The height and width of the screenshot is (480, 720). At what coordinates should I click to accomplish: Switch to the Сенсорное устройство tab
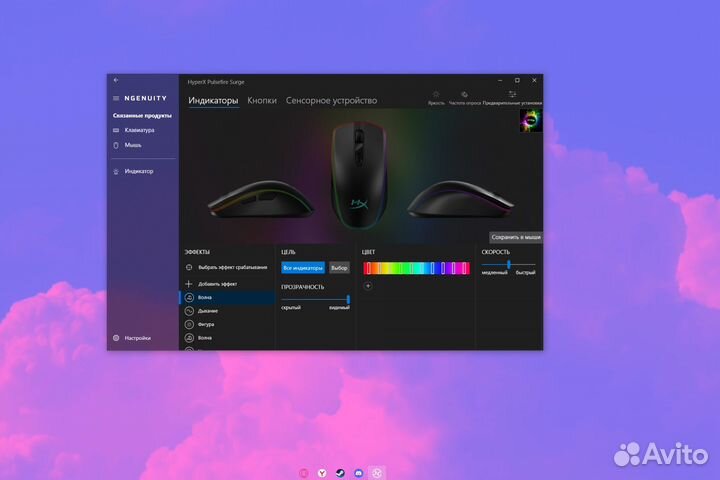(x=331, y=101)
